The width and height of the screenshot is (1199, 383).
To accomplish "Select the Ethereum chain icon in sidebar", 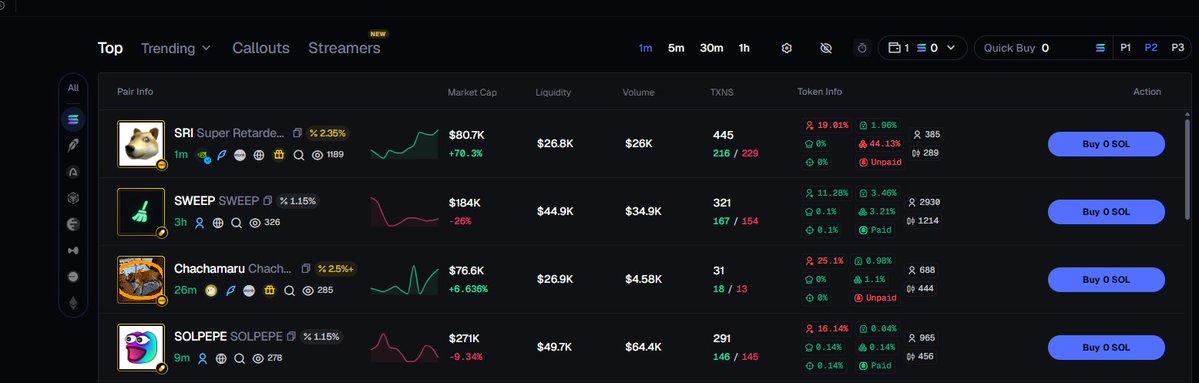I will 73,303.
